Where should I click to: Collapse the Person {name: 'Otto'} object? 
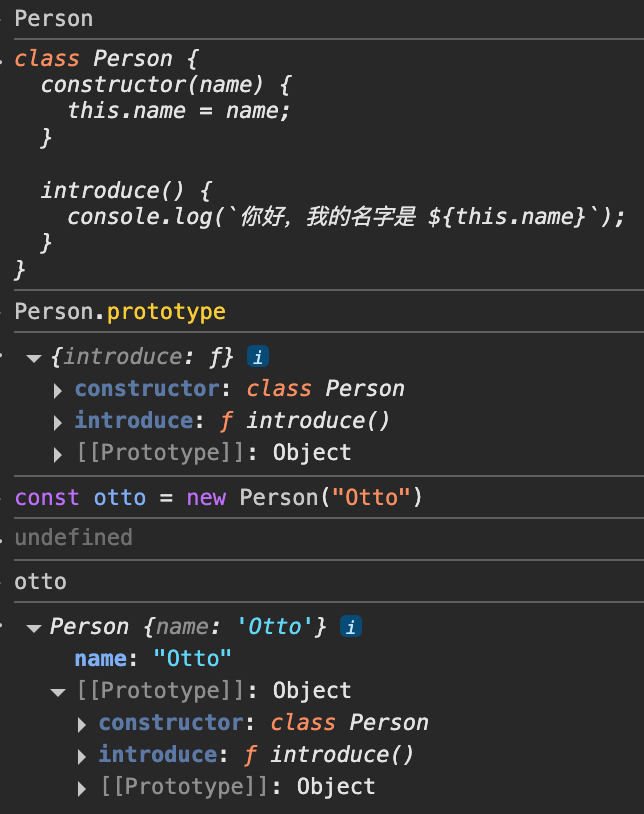click(x=34, y=627)
